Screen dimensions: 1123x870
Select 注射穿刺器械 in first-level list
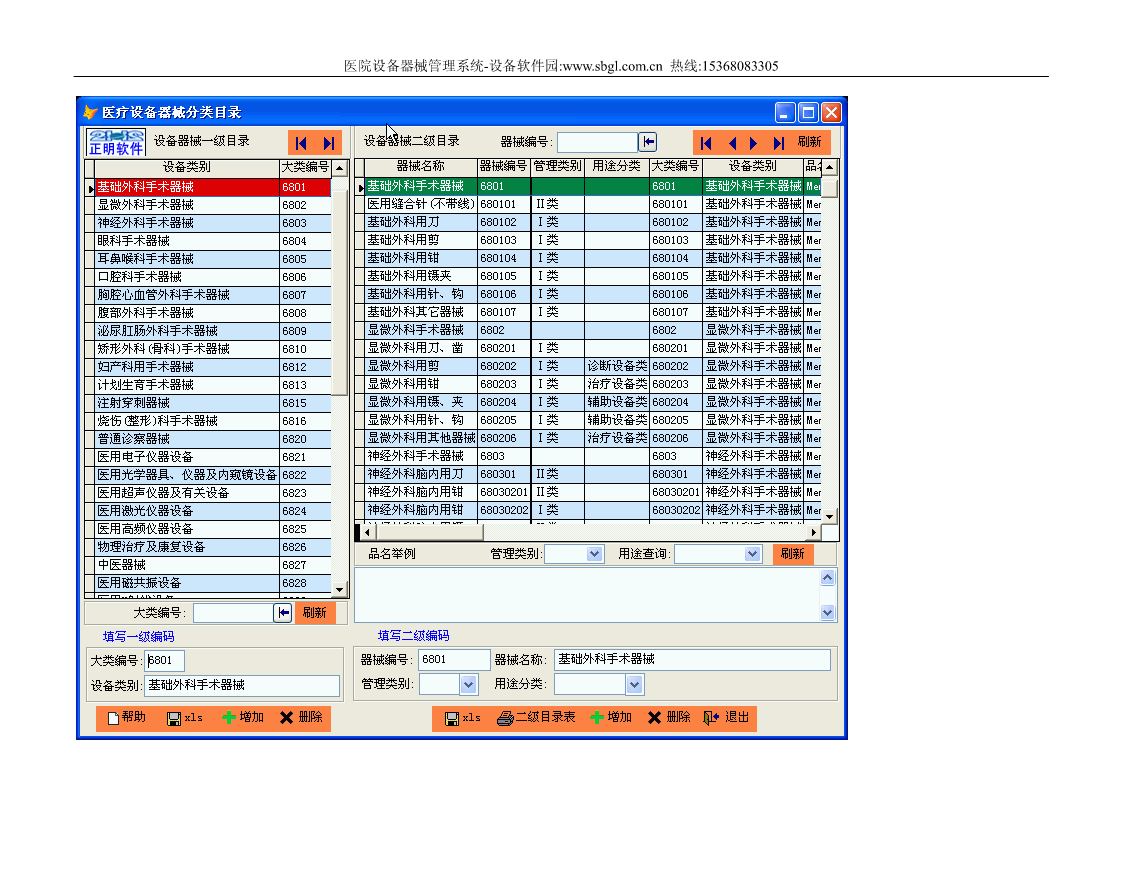click(213, 402)
